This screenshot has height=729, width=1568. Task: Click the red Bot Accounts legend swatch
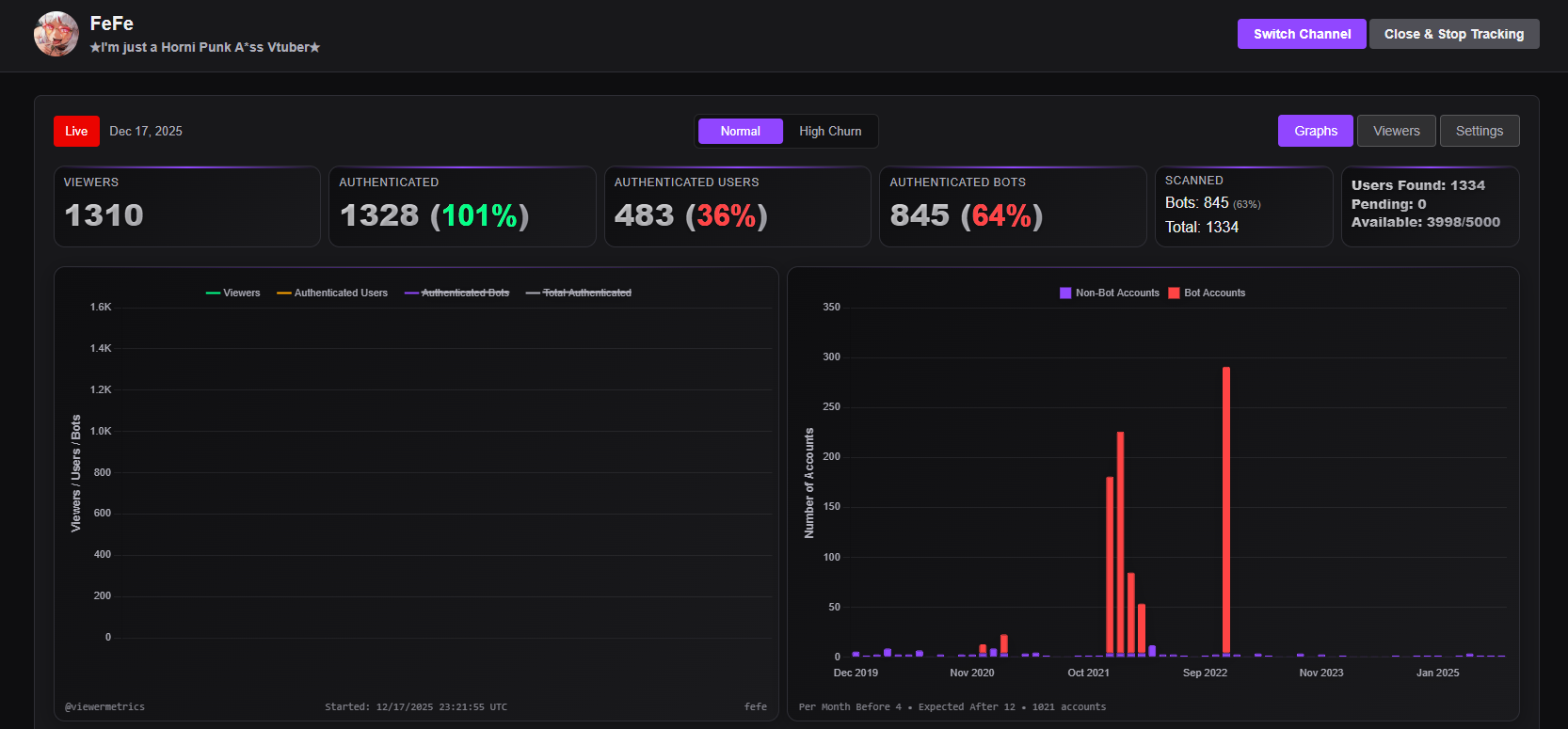tap(1174, 293)
